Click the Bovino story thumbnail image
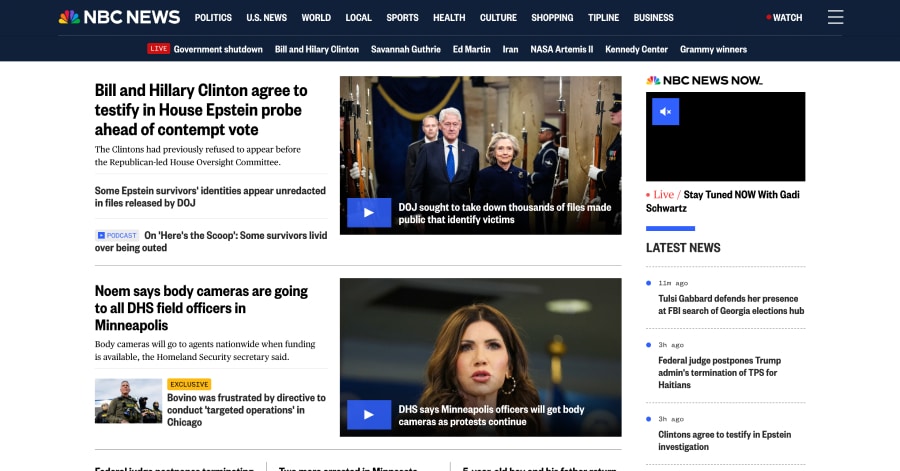Image resolution: width=900 pixels, height=471 pixels. coord(129,401)
